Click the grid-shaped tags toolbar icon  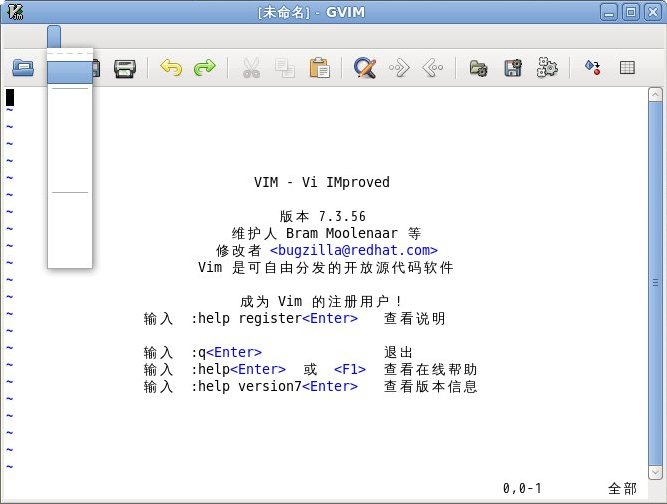click(x=627, y=68)
